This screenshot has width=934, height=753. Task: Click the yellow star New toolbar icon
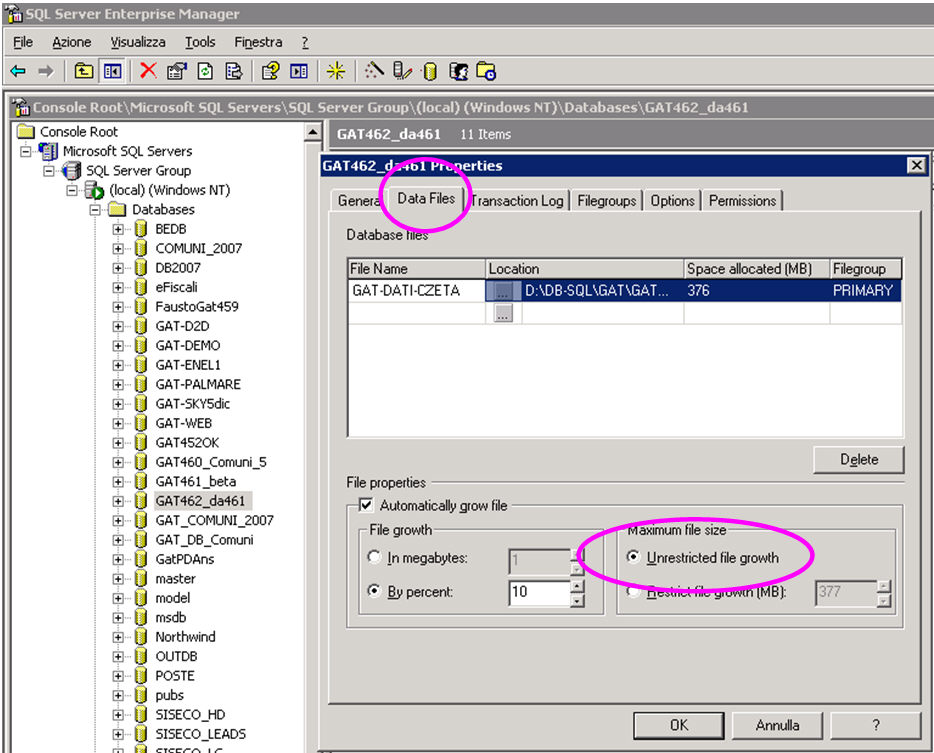point(335,71)
